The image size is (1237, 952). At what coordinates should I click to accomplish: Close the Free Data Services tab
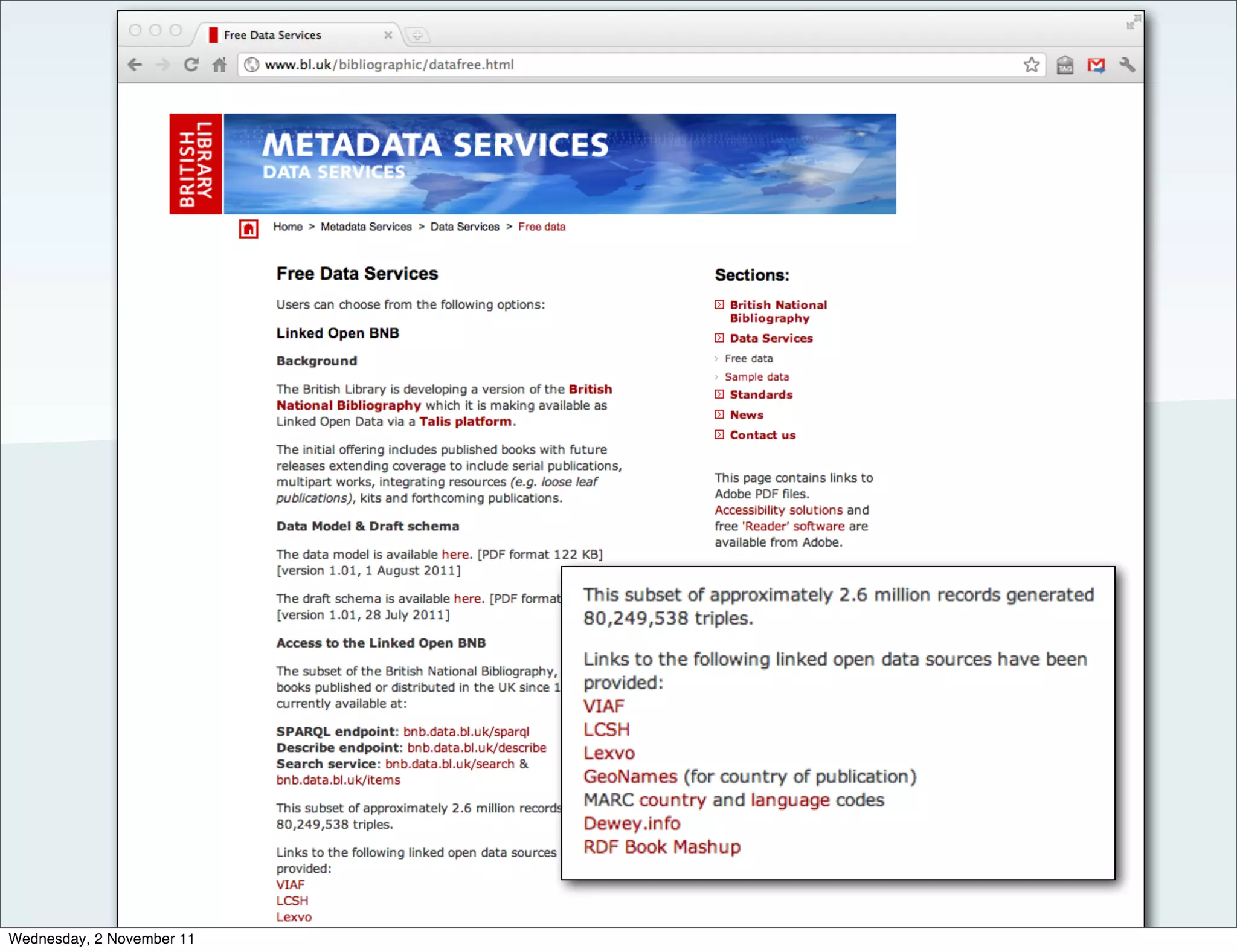tap(388, 35)
